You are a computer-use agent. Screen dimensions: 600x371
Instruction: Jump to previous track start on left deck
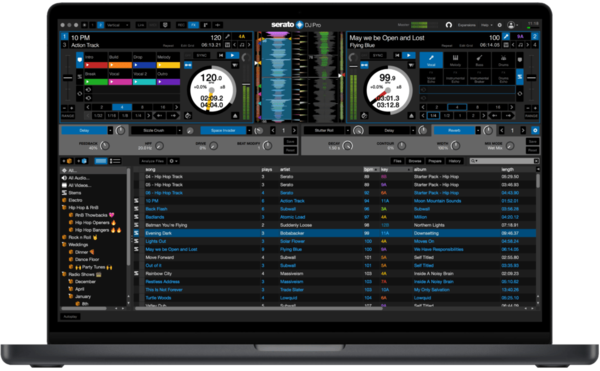click(x=221, y=55)
